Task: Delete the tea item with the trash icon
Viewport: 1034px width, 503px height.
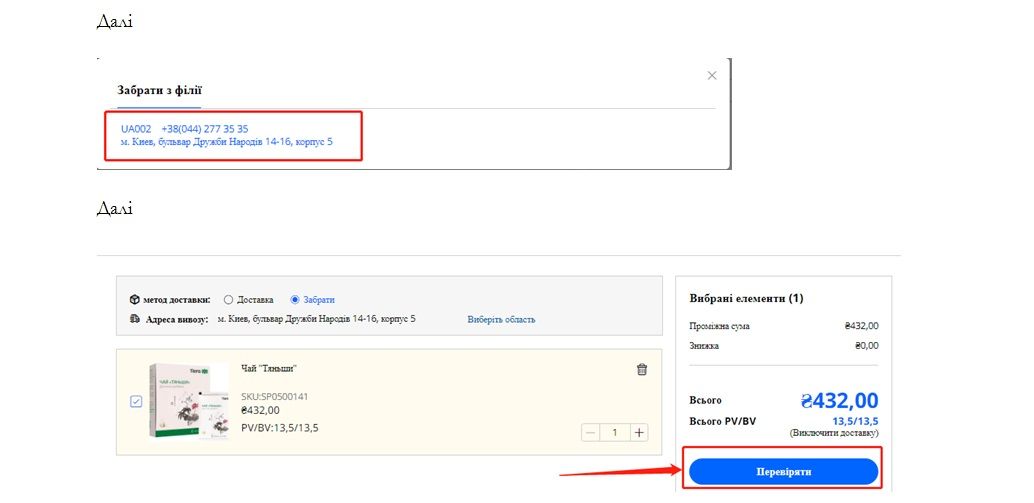Action: tap(642, 369)
